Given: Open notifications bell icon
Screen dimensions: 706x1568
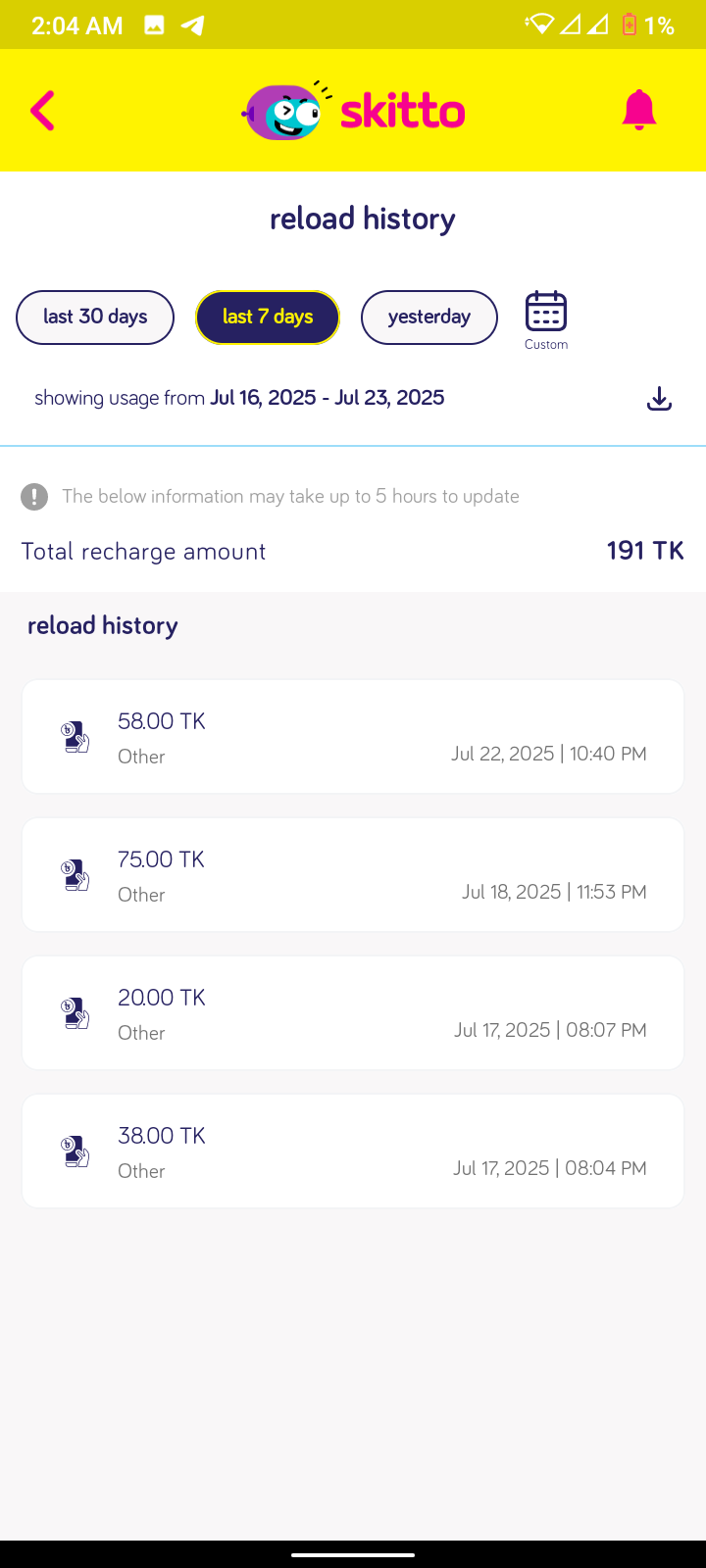Looking at the screenshot, I should pos(638,110).
